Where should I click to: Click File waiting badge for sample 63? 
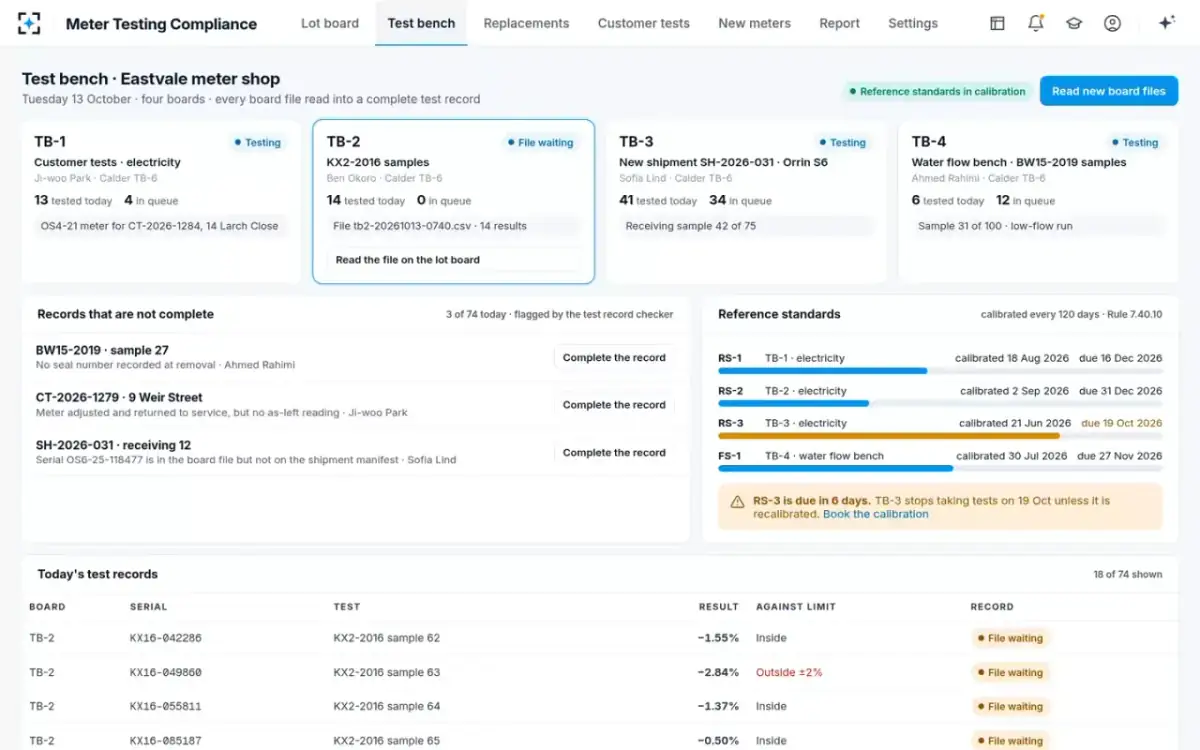(x=1010, y=672)
